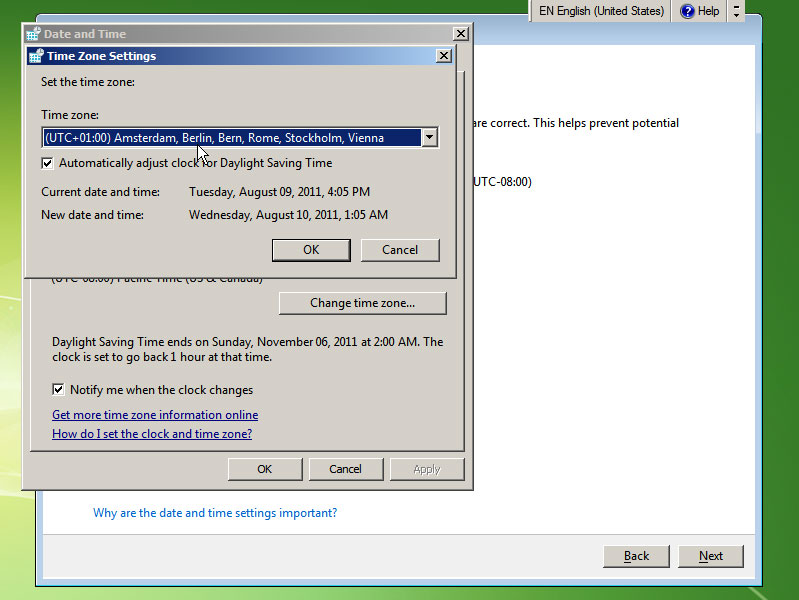Close the Date and Time window

[x=460, y=34]
